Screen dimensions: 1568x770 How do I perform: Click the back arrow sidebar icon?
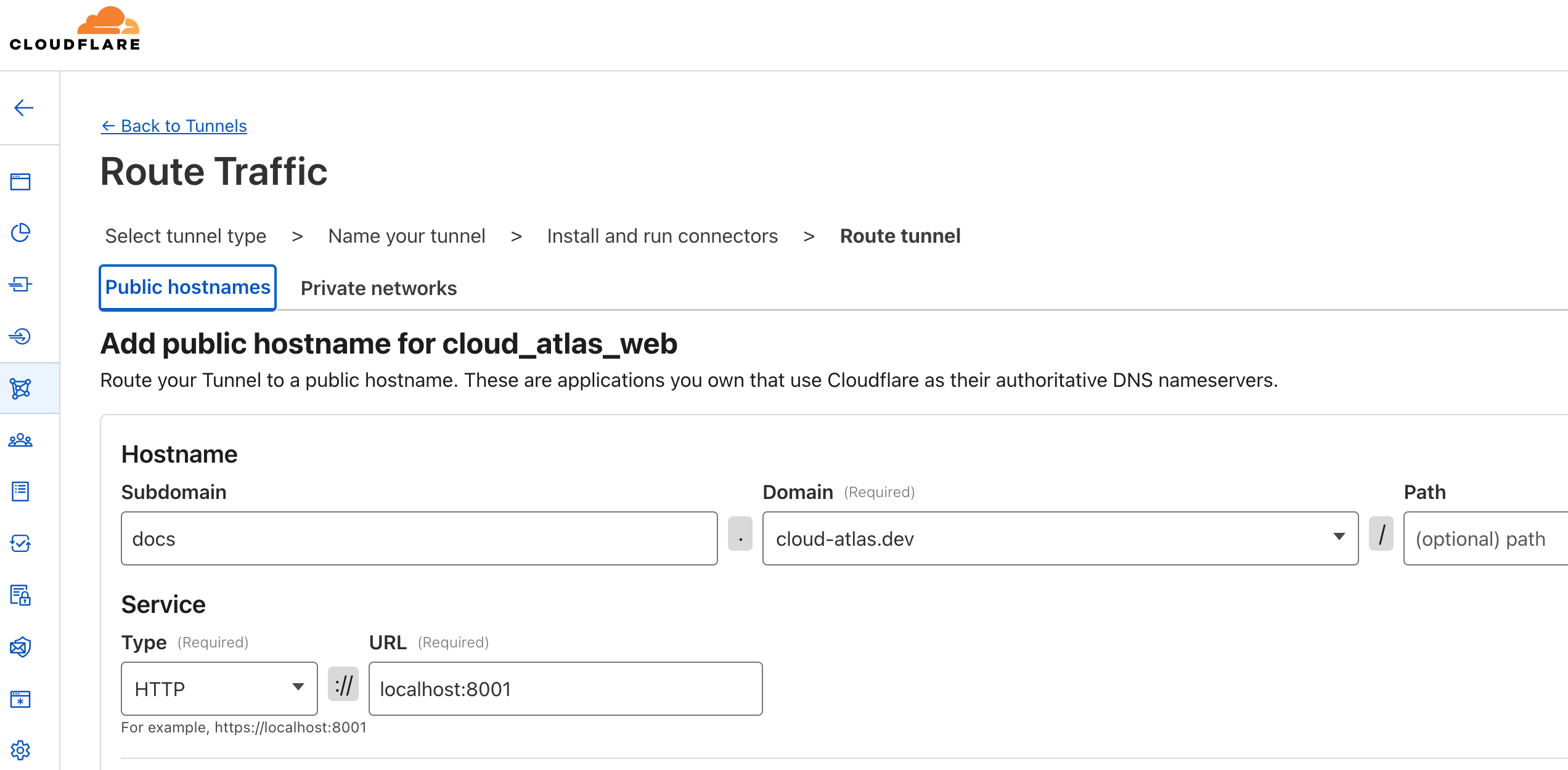[x=23, y=108]
